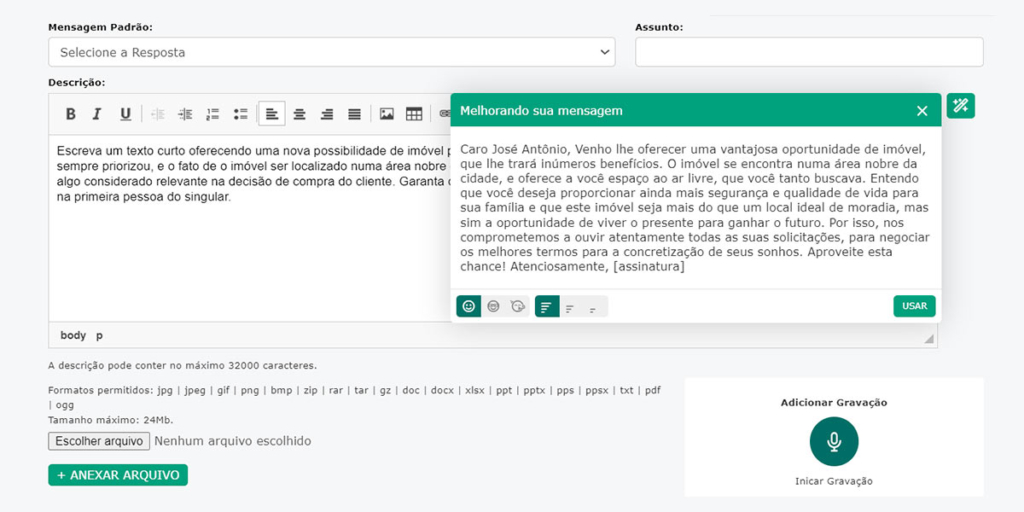Toggle bold formatting in the editor
Viewport: 1024px width, 512px height.
[x=71, y=114]
